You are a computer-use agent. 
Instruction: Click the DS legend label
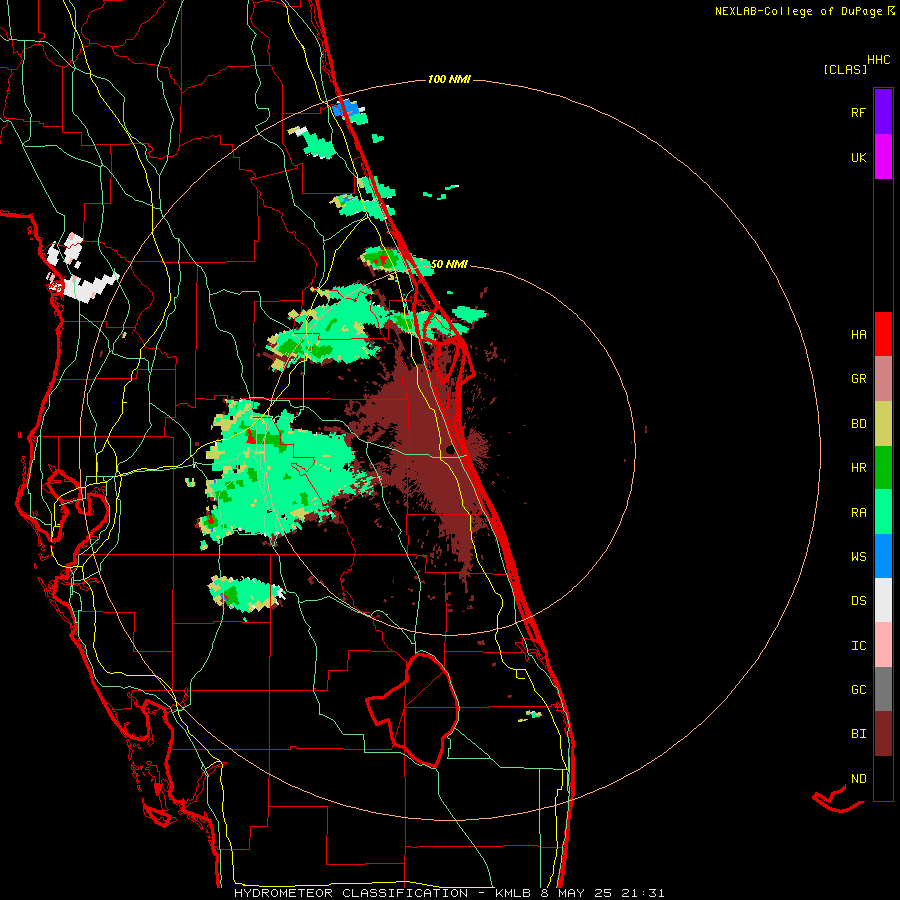858,601
